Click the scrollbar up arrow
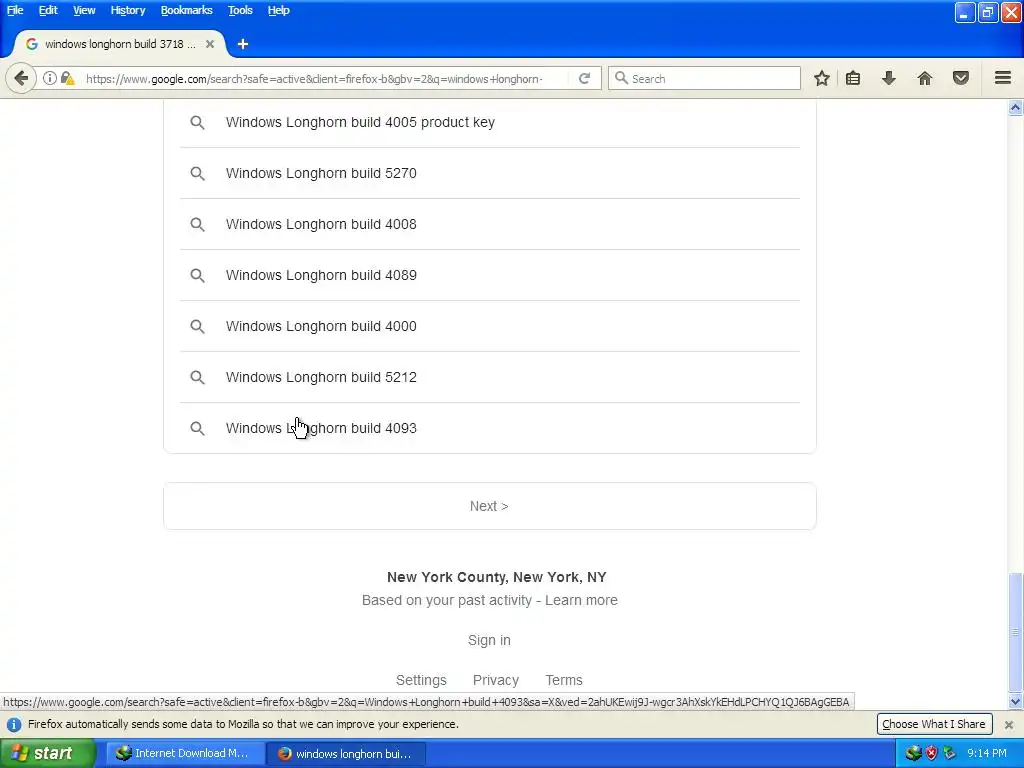Image resolution: width=1024 pixels, height=768 pixels. tap(1015, 108)
